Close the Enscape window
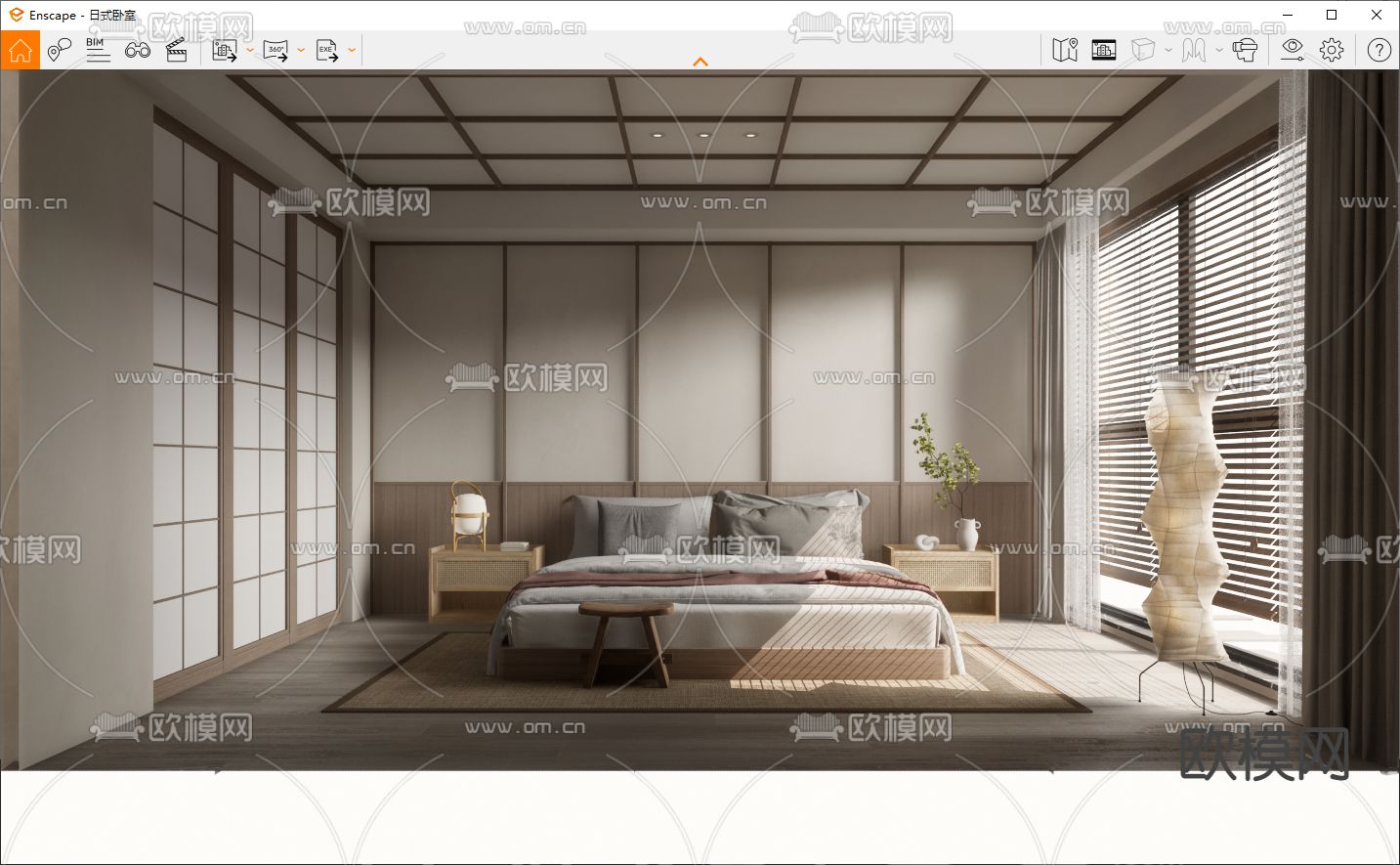Screen dimensions: 1400x865 (1377, 15)
